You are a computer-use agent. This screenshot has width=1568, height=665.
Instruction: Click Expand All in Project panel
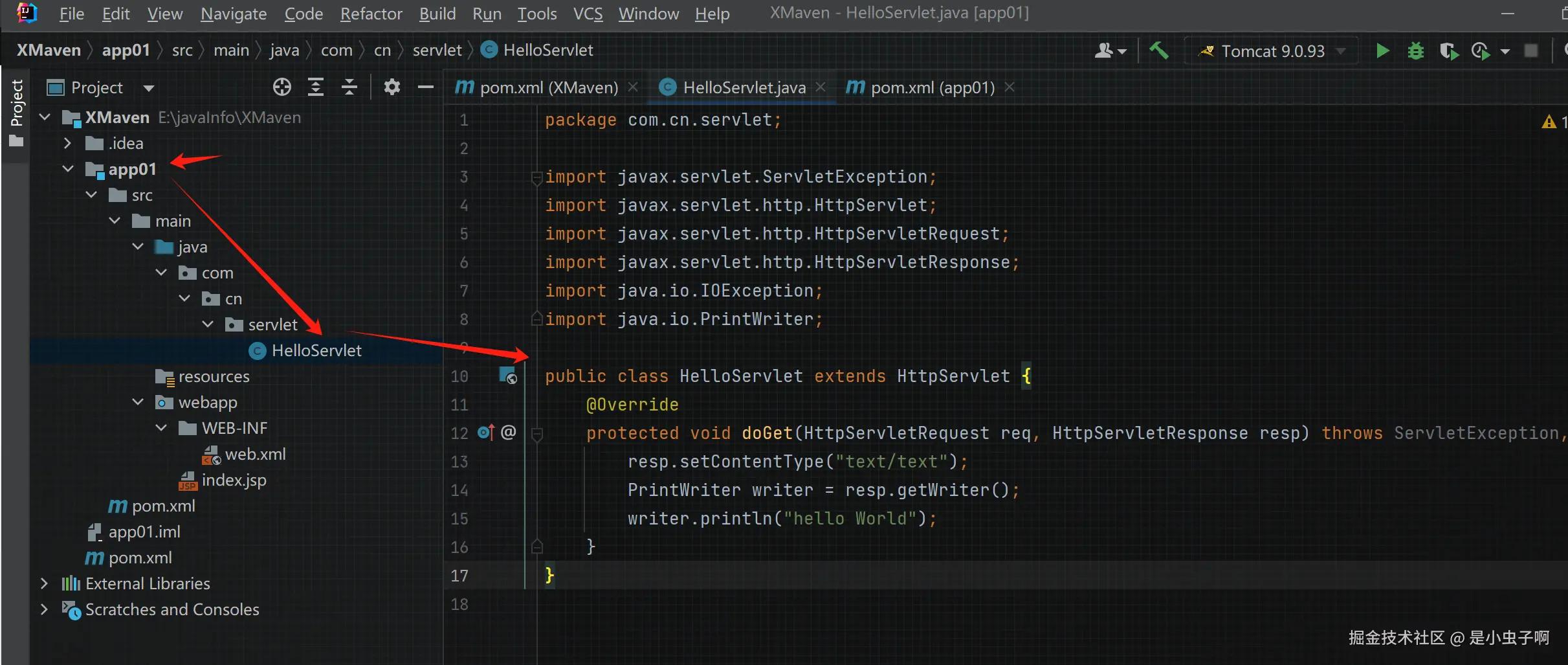[x=315, y=87]
